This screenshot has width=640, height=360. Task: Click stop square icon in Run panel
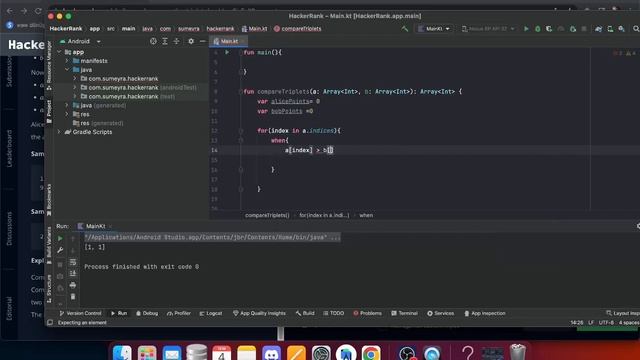[60, 264]
